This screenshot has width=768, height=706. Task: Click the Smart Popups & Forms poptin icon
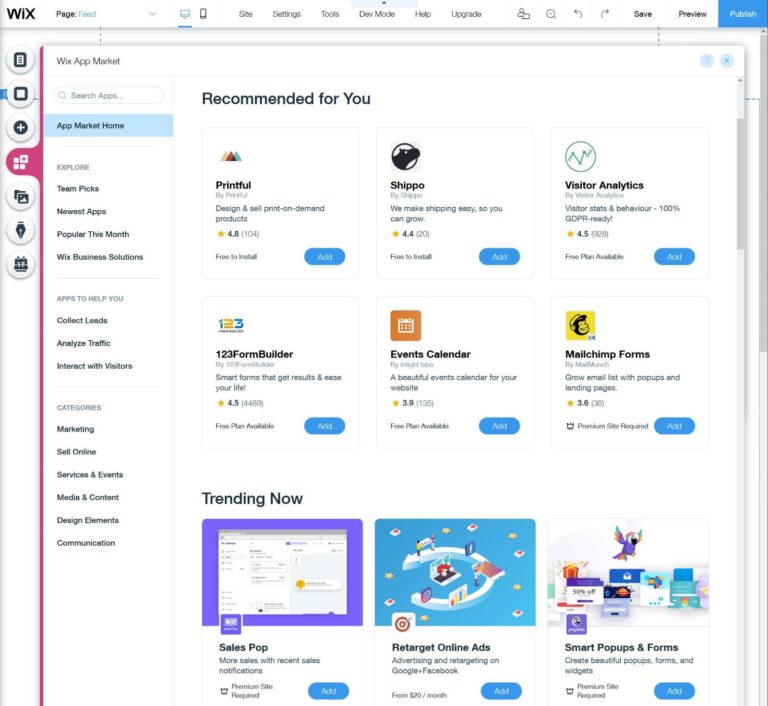click(576, 624)
